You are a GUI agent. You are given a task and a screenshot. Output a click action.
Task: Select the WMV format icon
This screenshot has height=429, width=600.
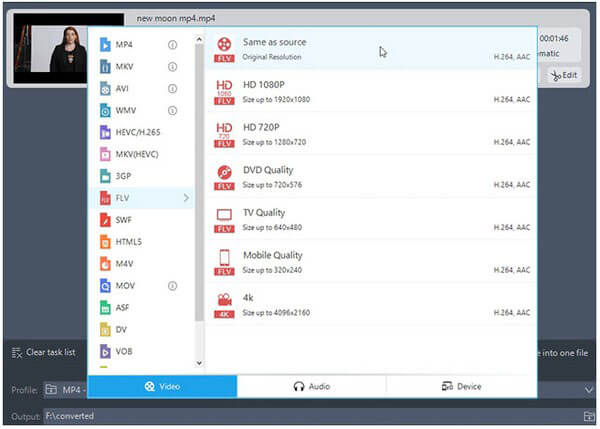[105, 110]
